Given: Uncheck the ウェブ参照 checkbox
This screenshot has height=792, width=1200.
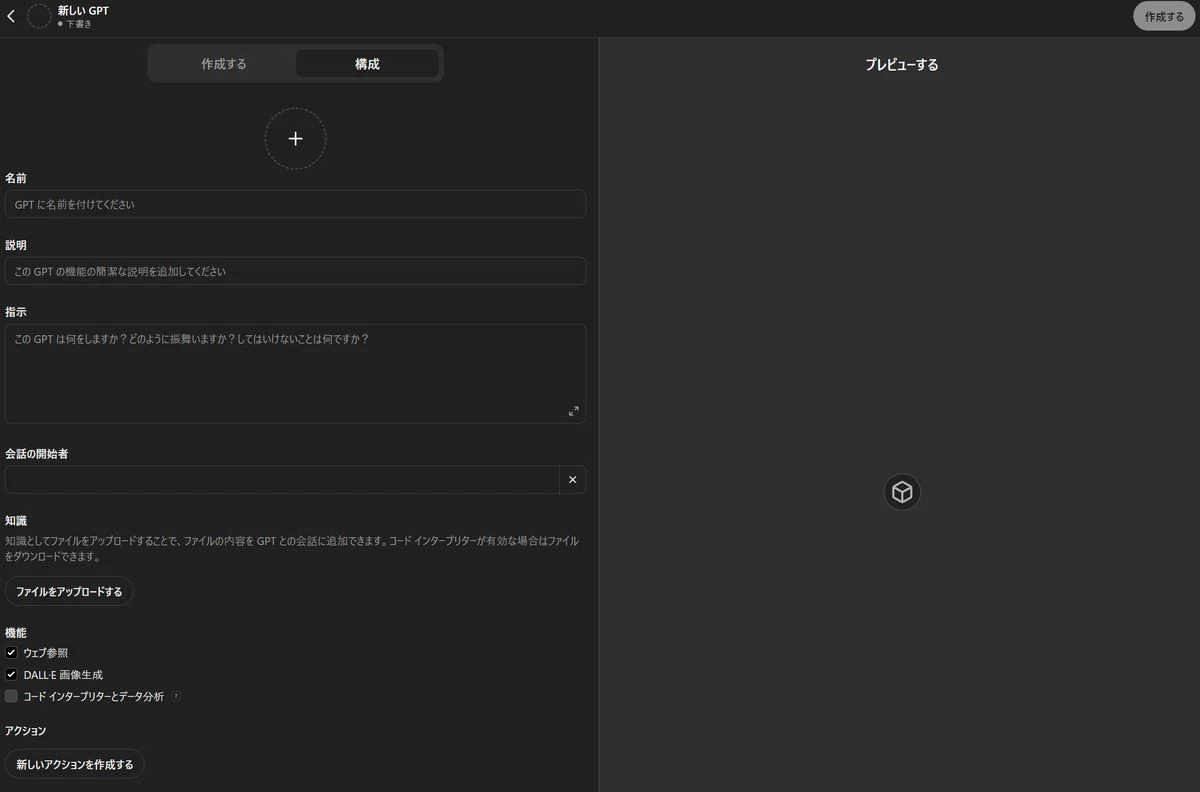Looking at the screenshot, I should coord(12,652).
